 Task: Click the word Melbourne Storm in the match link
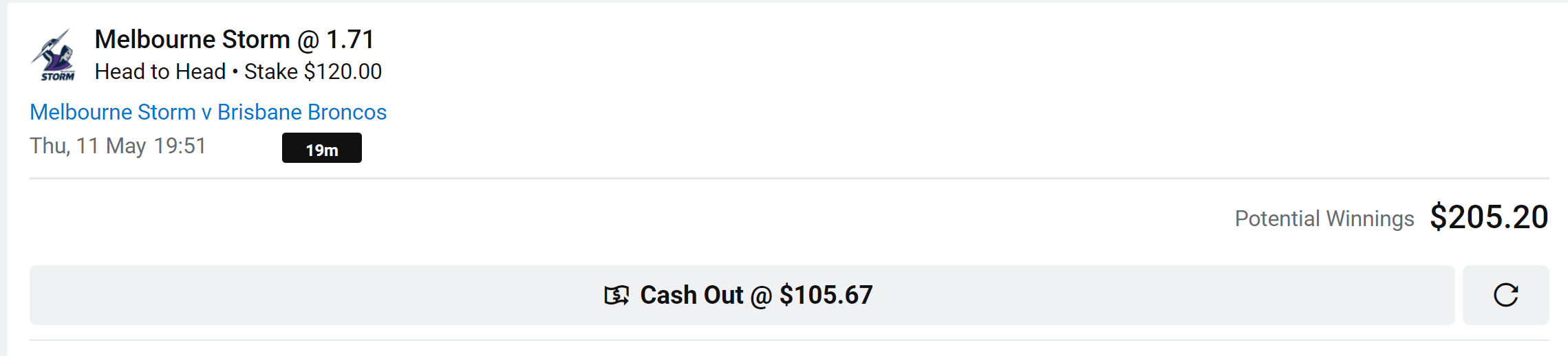113,112
